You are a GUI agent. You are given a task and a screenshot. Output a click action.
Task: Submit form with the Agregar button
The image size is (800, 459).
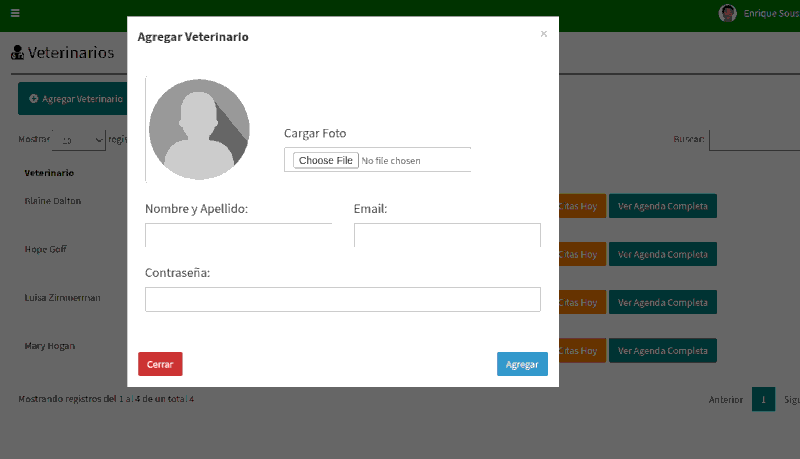[522, 364]
